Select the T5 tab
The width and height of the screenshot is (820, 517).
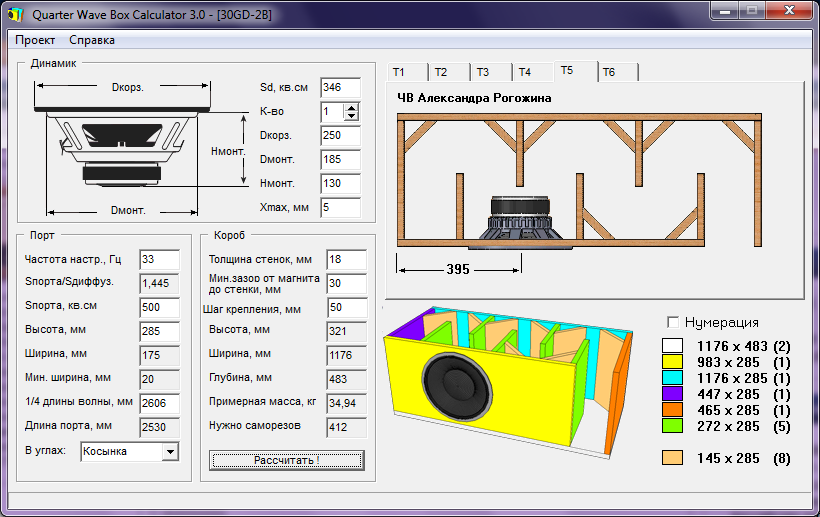coord(575,71)
